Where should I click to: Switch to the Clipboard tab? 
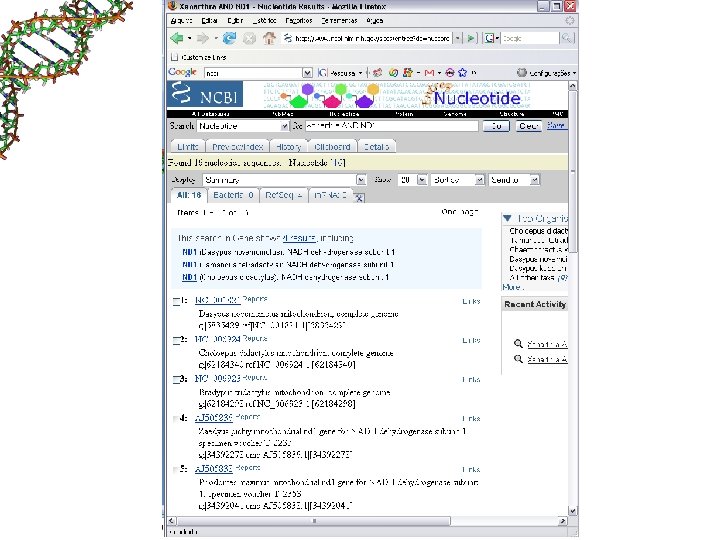tap(332, 146)
